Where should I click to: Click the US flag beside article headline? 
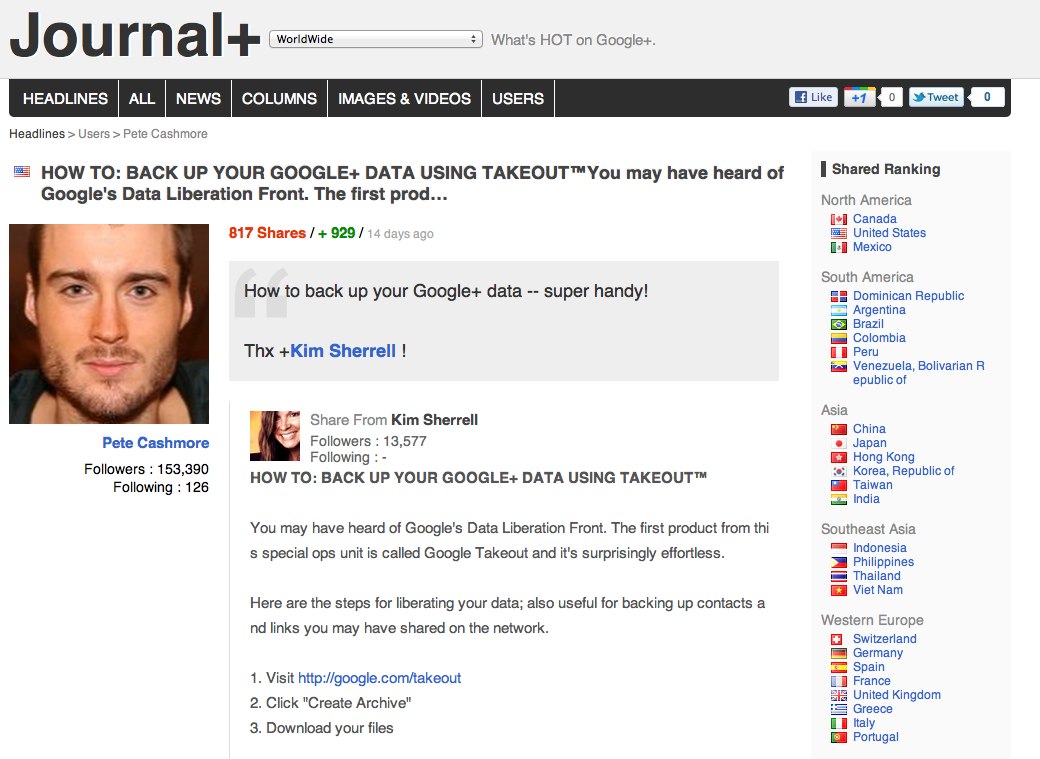[x=22, y=172]
